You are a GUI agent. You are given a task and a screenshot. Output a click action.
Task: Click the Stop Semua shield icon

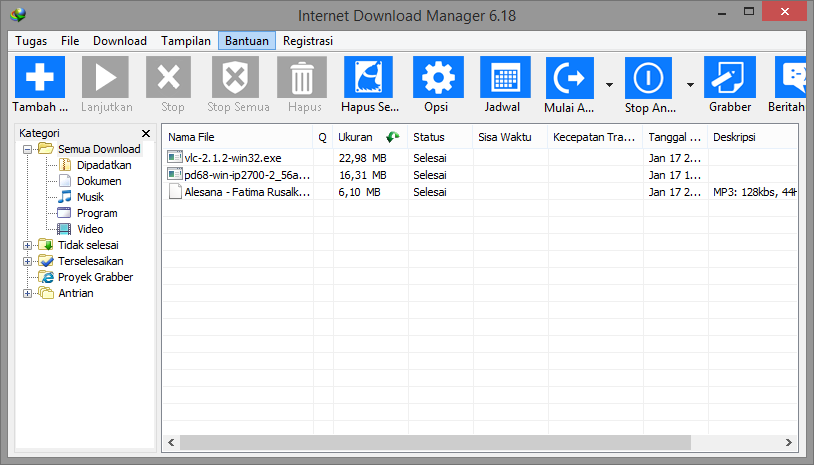235,77
